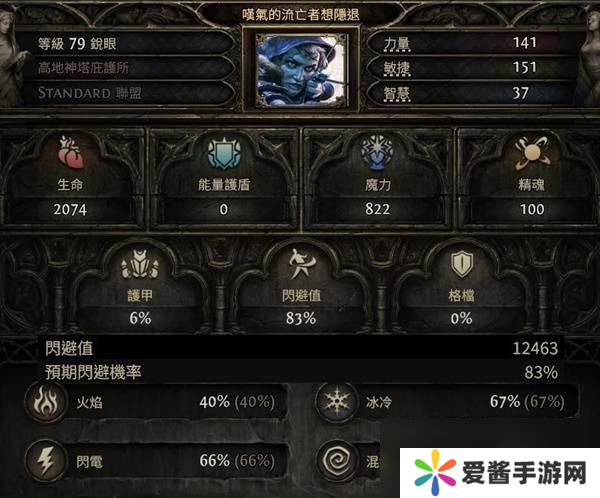Select the Energy Shield icon
The image size is (600, 498).
click(224, 153)
